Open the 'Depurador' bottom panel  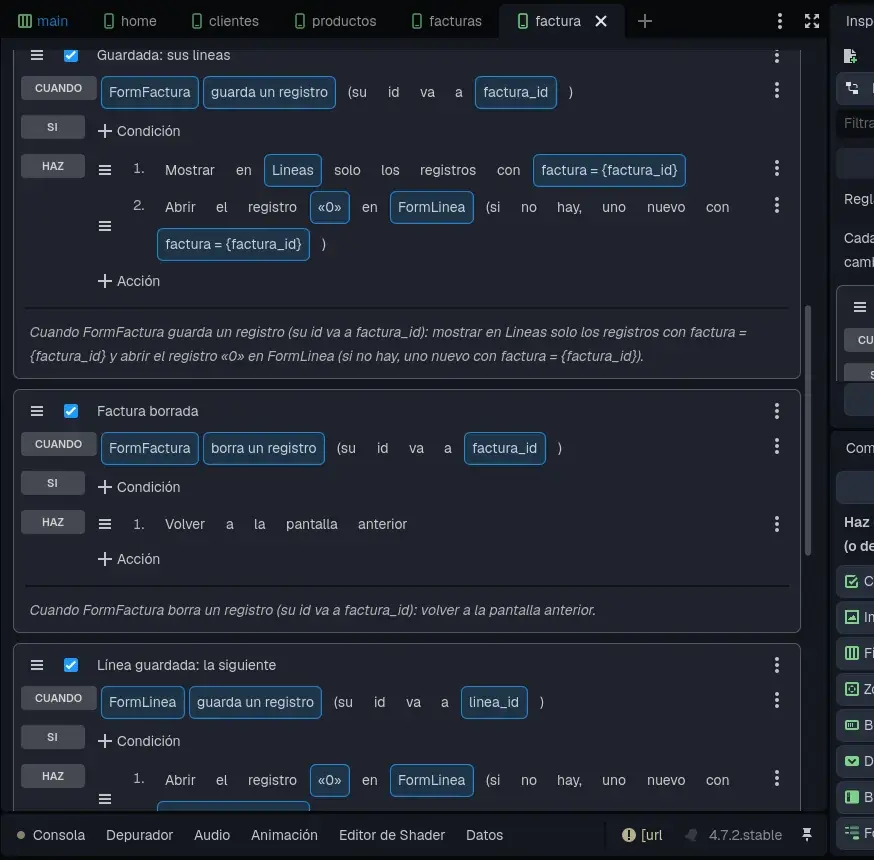pos(139,835)
